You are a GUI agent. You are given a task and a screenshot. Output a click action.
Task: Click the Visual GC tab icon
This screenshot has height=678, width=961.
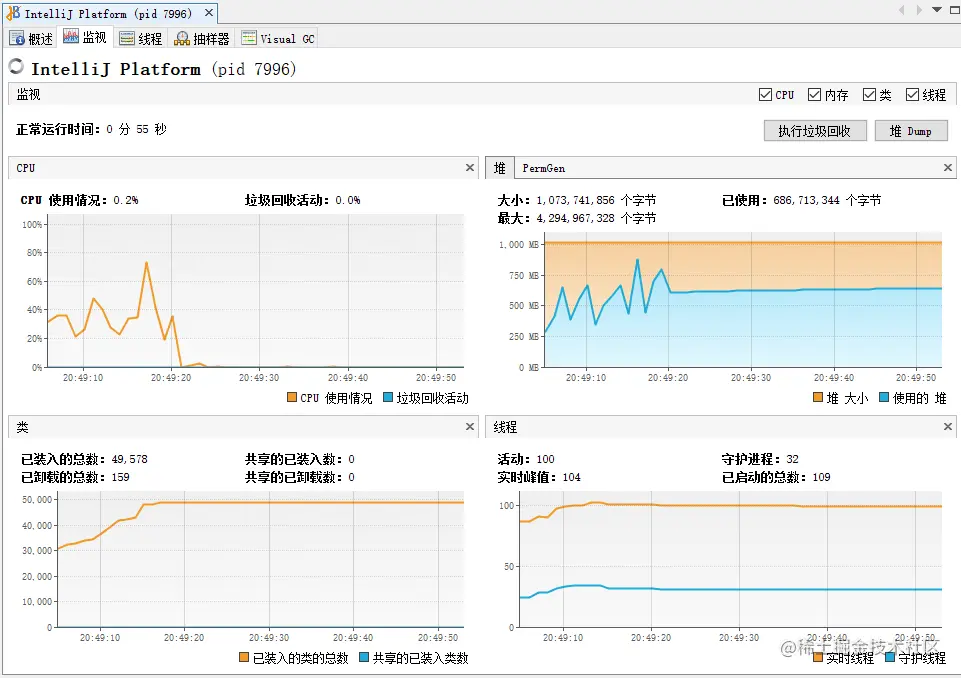(249, 38)
